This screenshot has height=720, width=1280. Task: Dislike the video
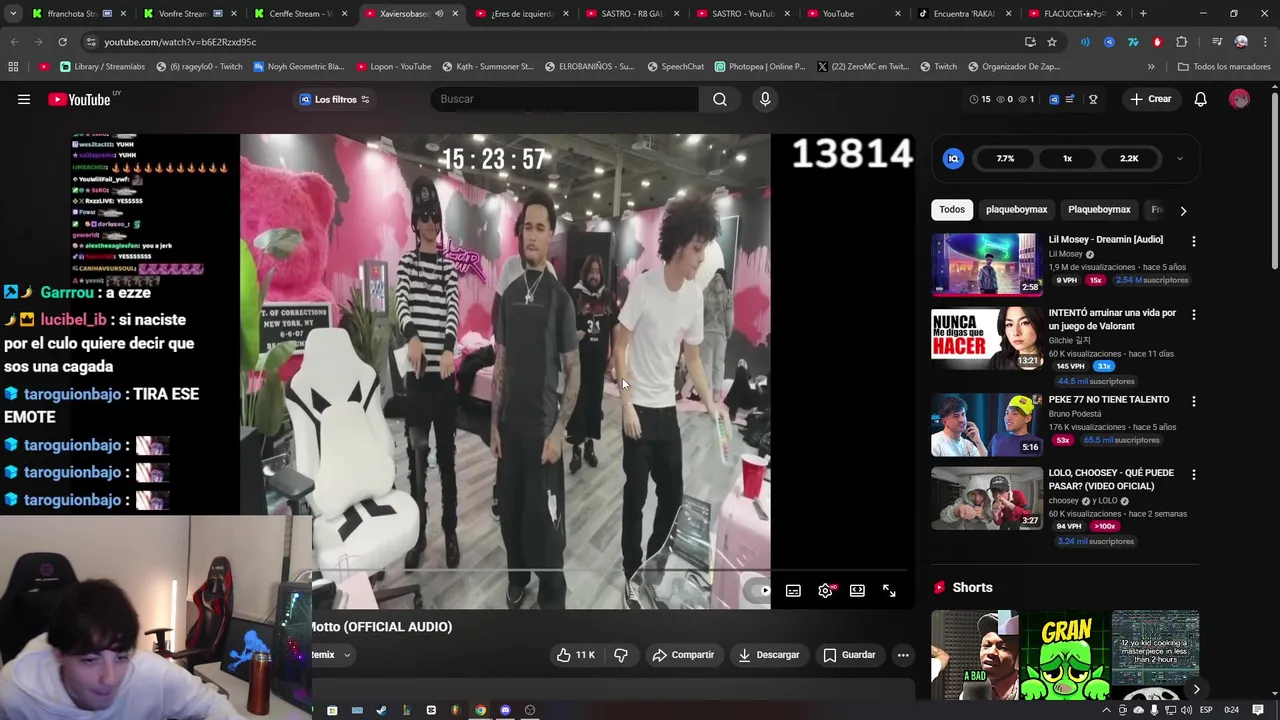coord(621,655)
